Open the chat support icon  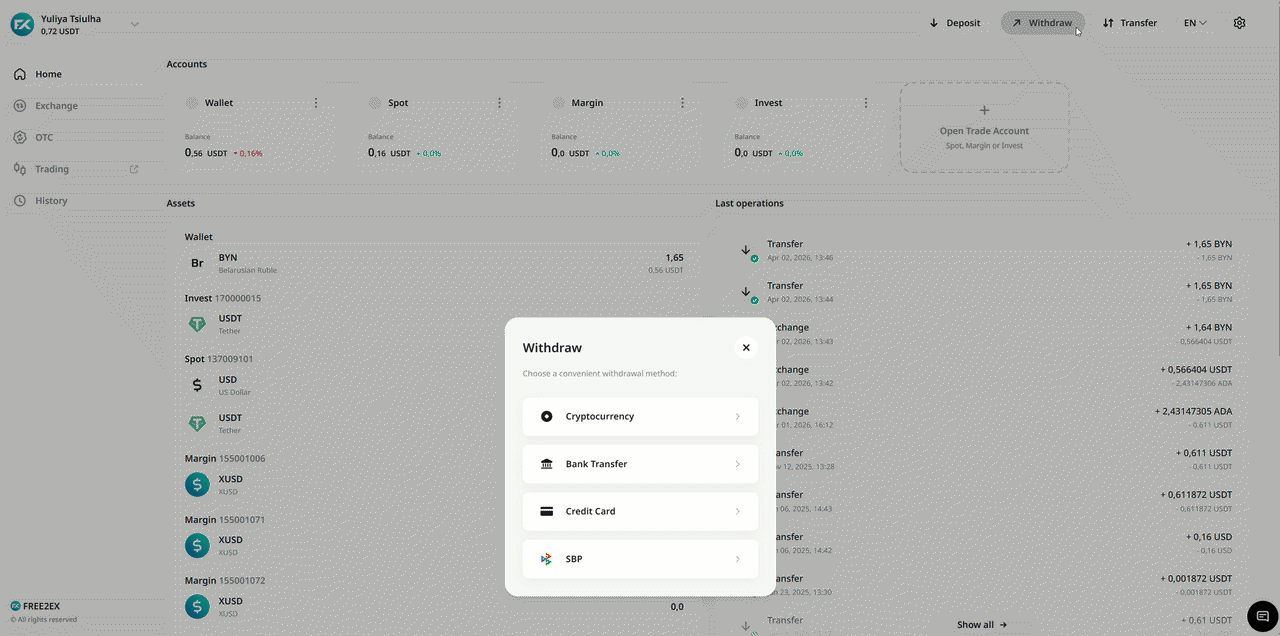click(x=1262, y=615)
